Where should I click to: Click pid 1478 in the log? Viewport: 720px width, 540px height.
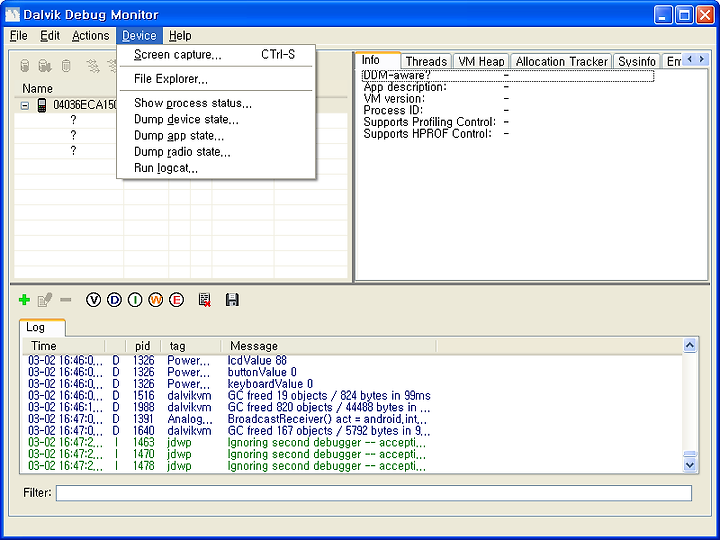click(x=144, y=466)
